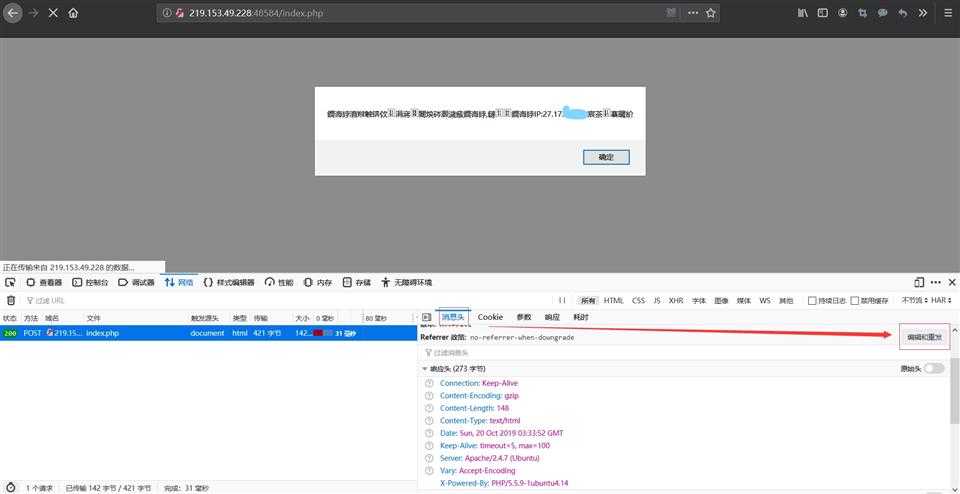Open the Firefox hamburger menu
The width and height of the screenshot is (960, 494).
click(x=947, y=13)
